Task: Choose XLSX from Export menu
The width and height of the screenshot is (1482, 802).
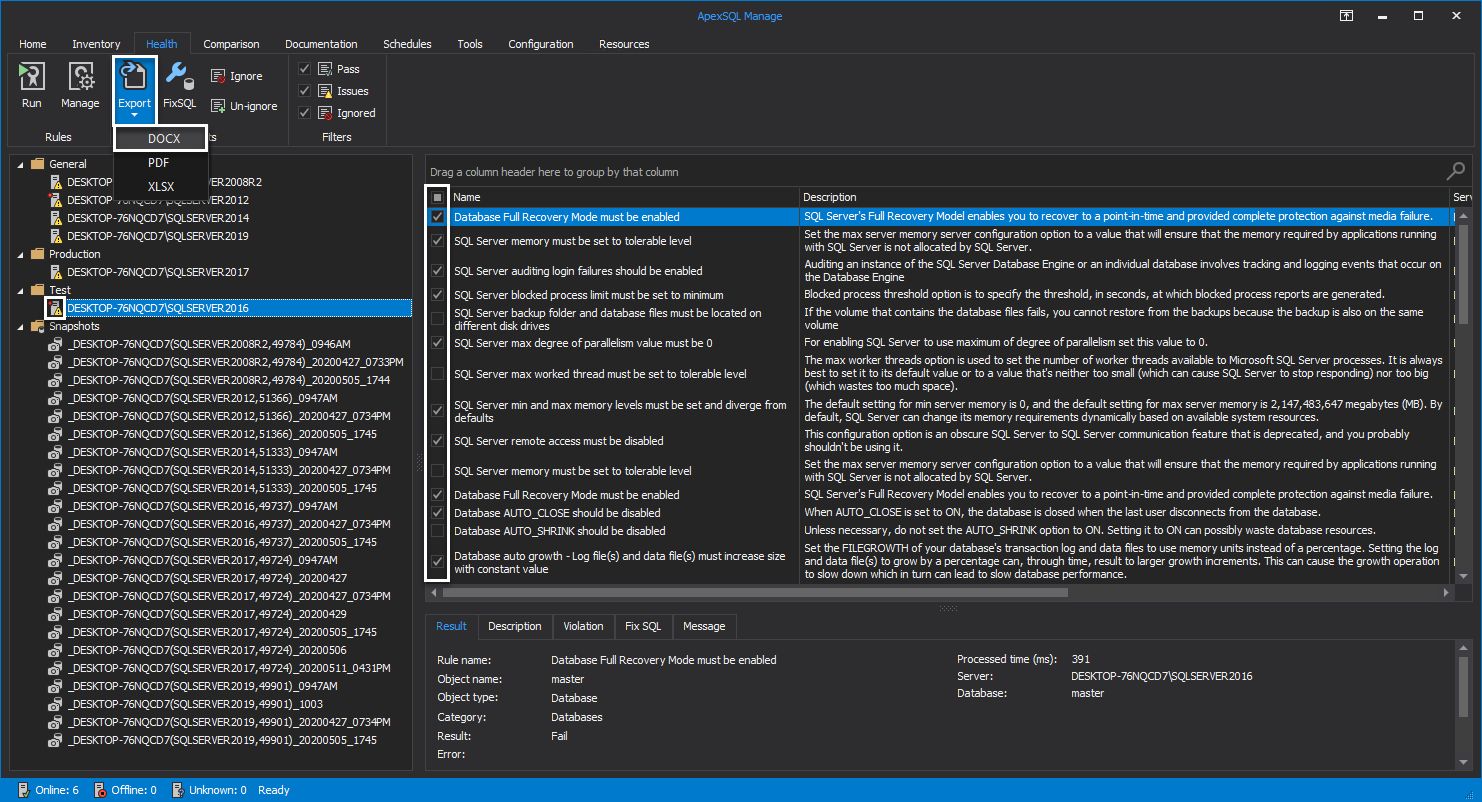Action: tap(160, 186)
